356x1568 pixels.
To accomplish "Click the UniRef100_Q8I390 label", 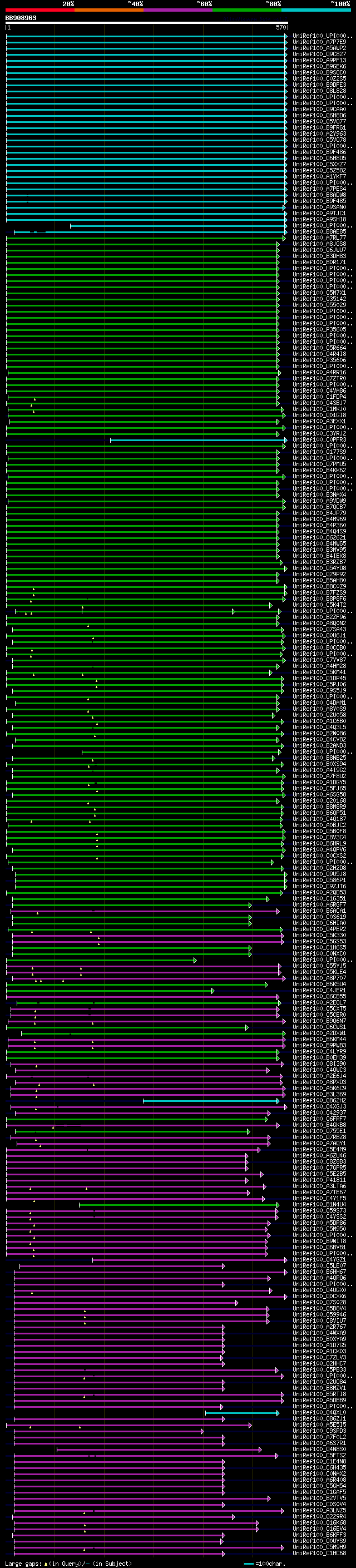I will click(319, 1064).
